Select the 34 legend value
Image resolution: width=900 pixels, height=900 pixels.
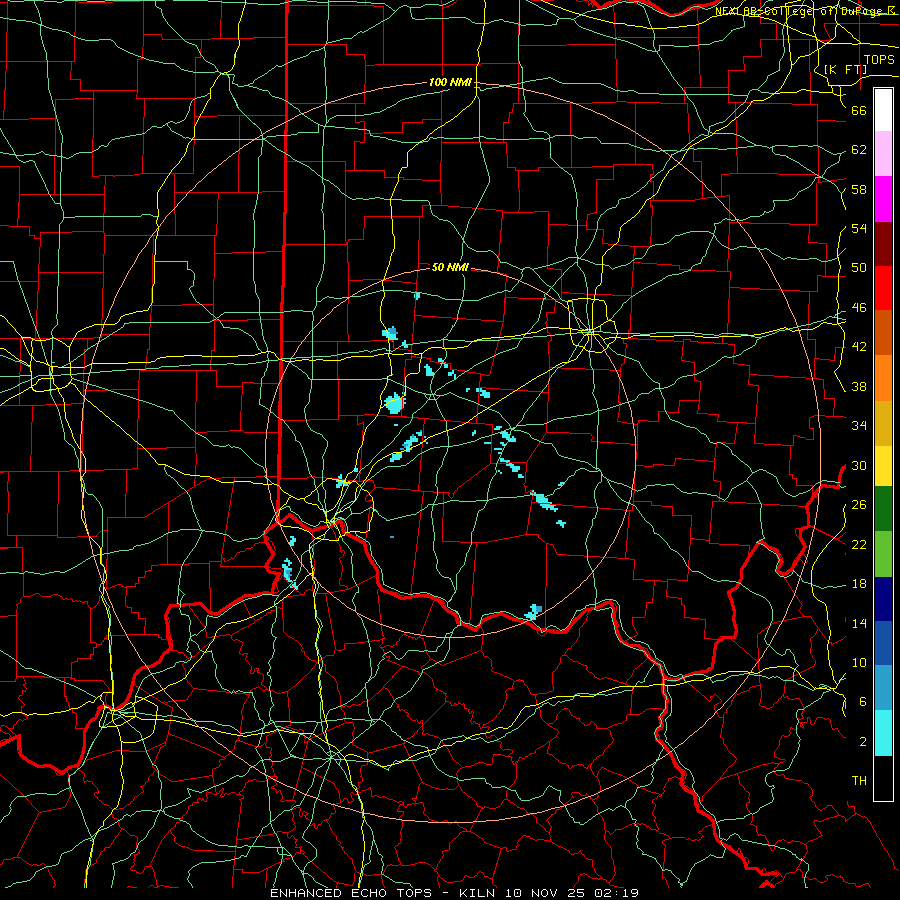tap(859, 426)
